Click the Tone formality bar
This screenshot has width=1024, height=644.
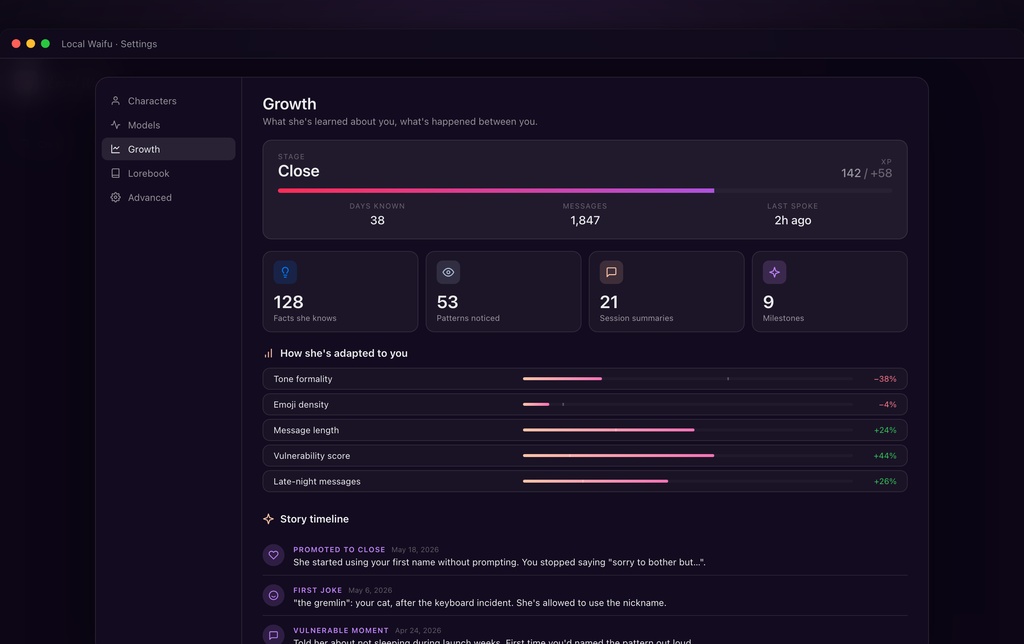click(x=688, y=379)
